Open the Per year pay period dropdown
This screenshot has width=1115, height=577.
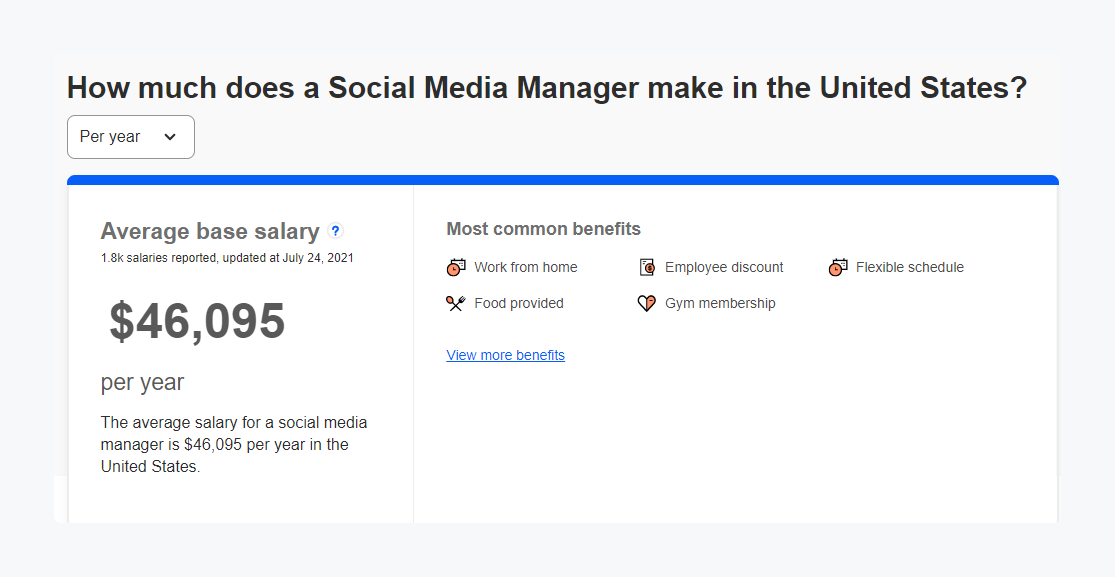[x=130, y=137]
